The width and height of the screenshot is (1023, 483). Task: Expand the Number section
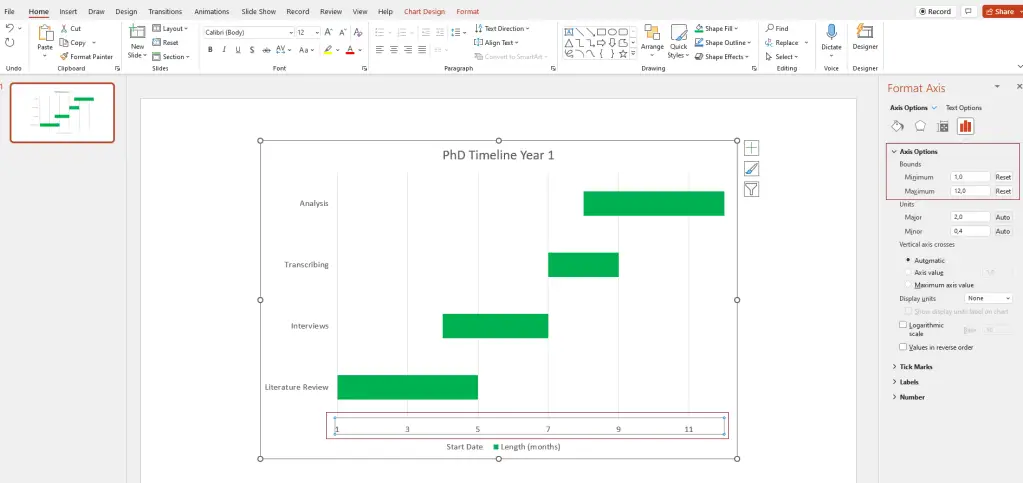[894, 397]
